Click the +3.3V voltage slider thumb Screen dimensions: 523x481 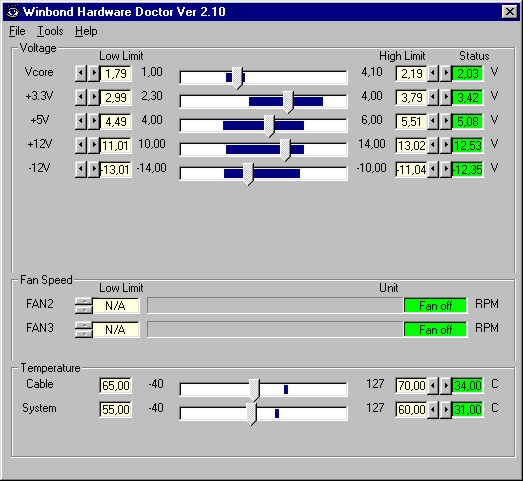289,101
